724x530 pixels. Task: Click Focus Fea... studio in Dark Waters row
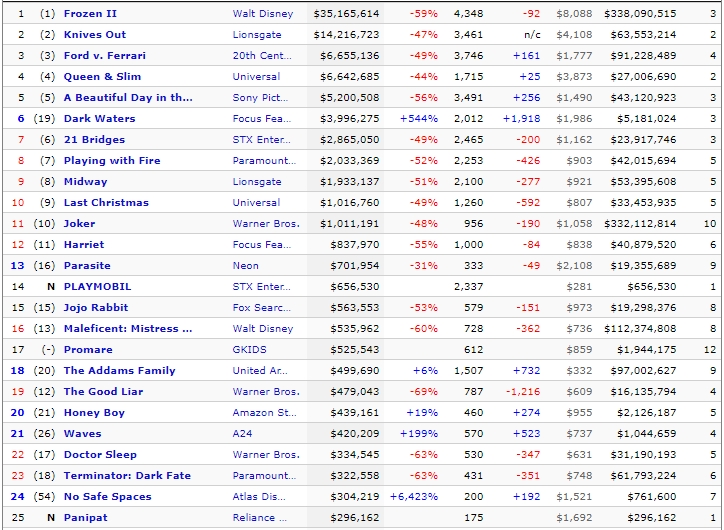click(x=262, y=119)
